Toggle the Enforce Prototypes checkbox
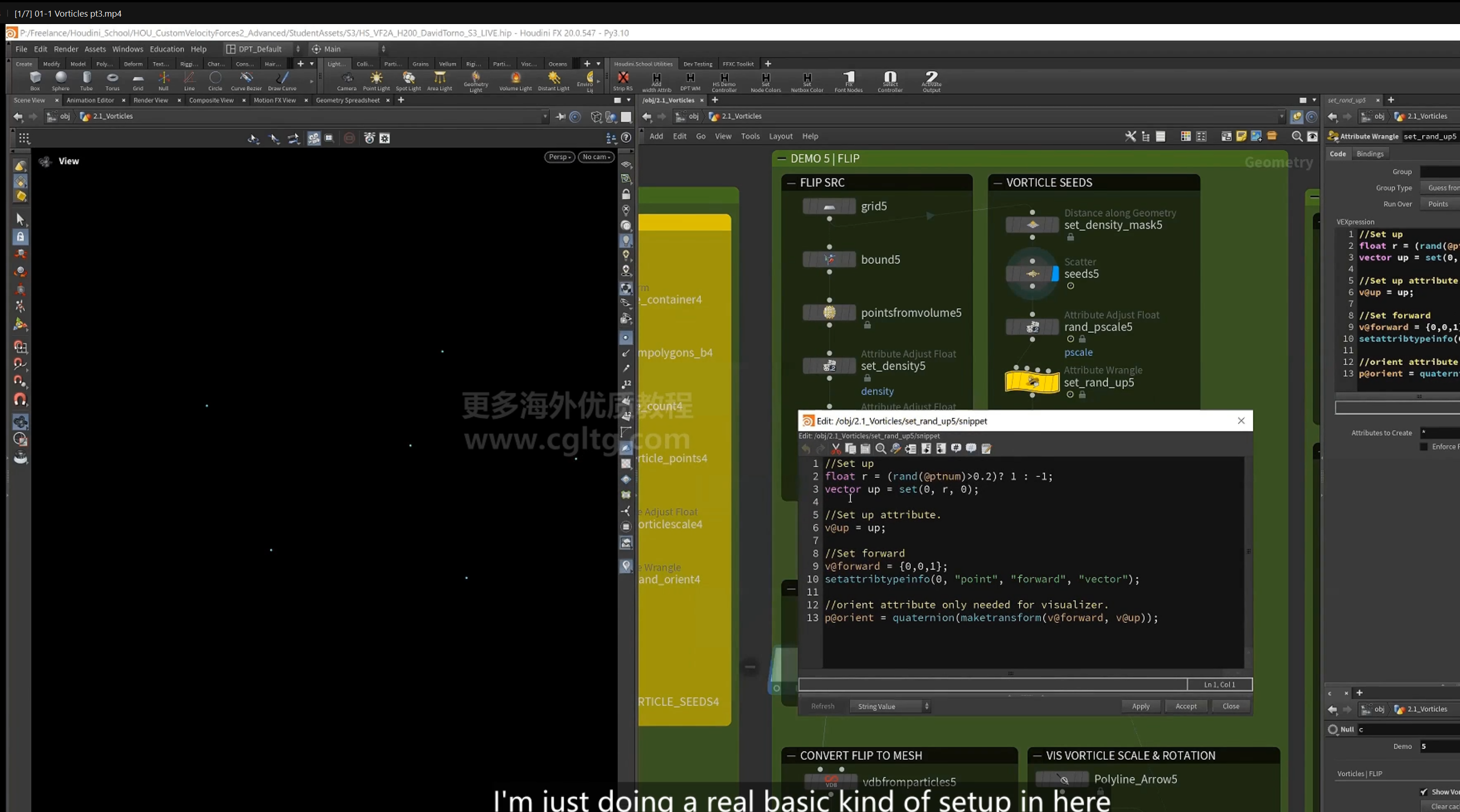This screenshot has width=1460, height=812. coord(1424,446)
